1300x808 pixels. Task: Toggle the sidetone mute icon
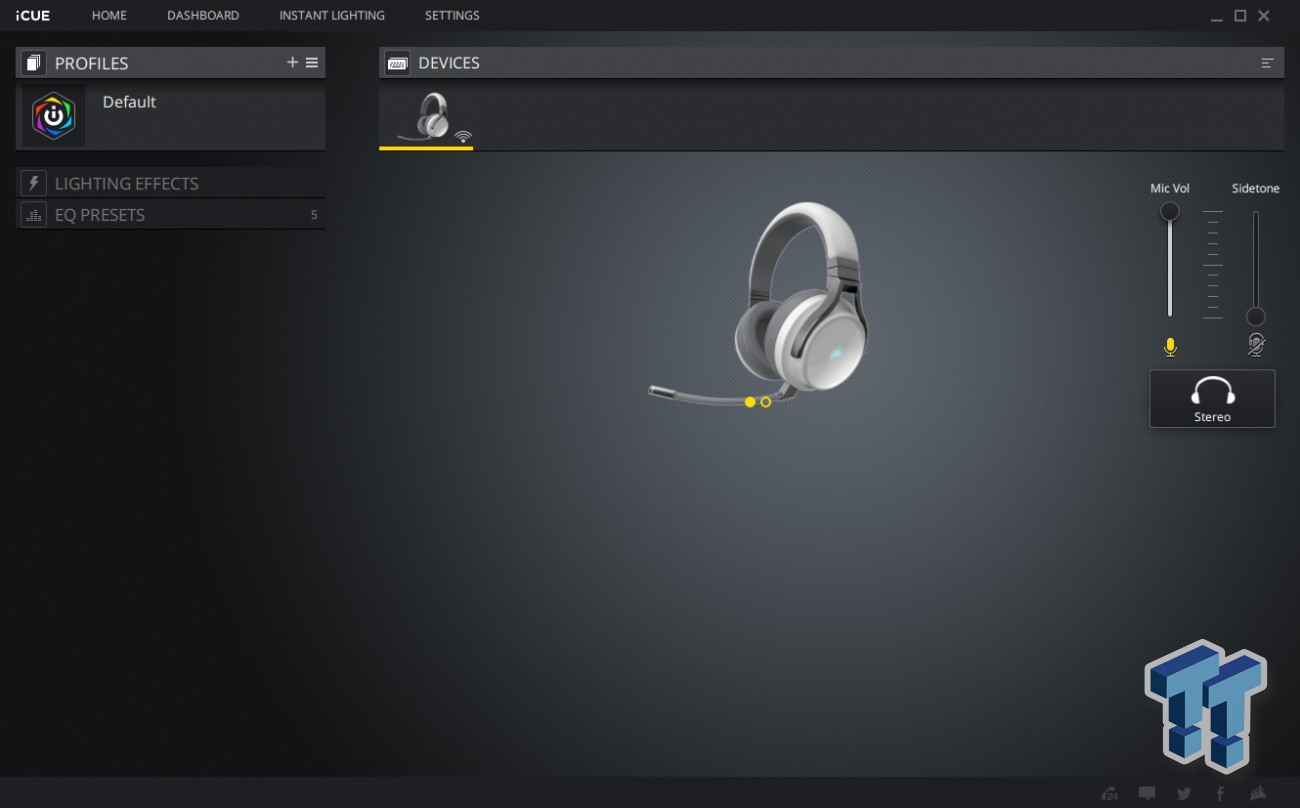1256,345
